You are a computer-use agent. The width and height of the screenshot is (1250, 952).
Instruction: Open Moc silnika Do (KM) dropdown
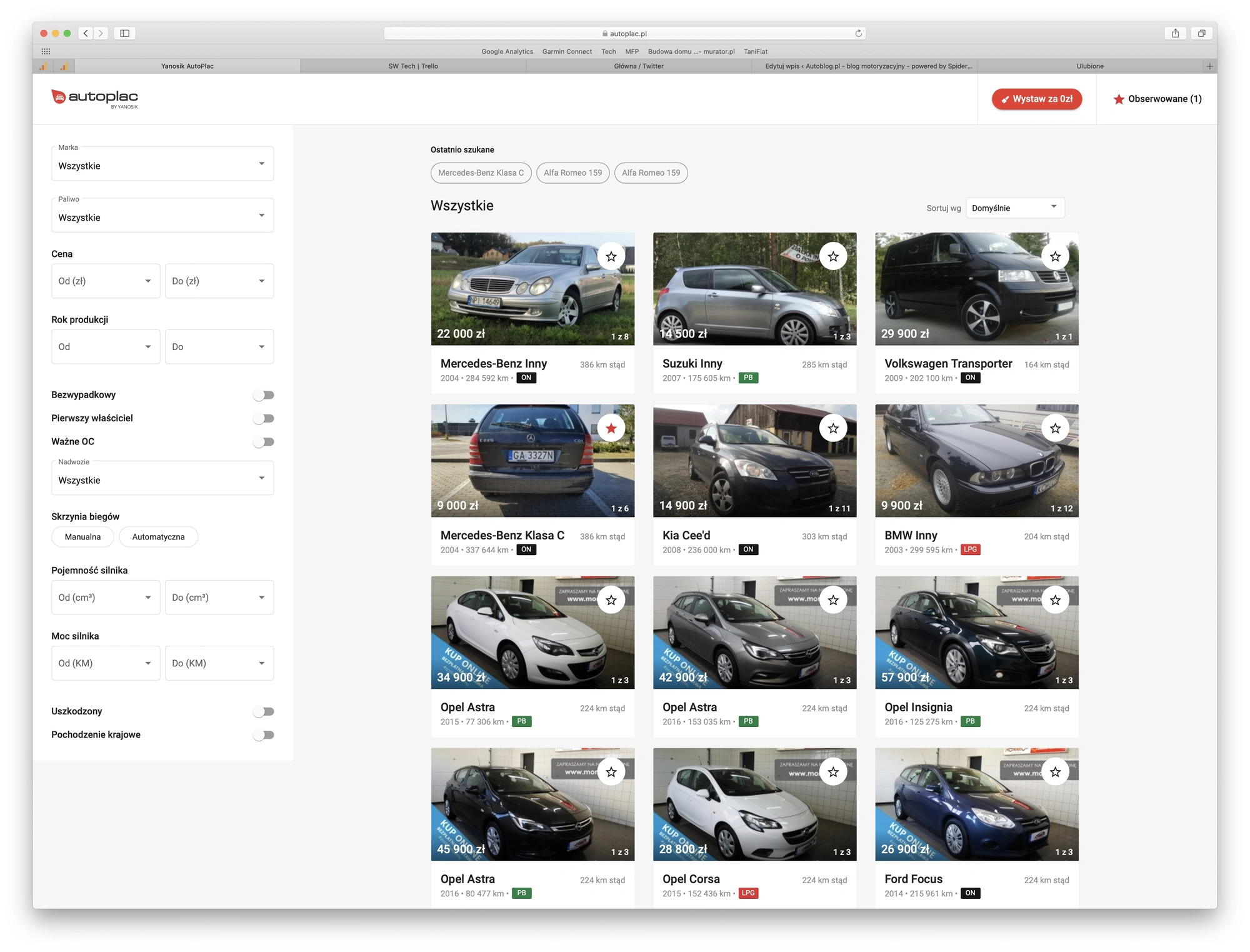219,663
